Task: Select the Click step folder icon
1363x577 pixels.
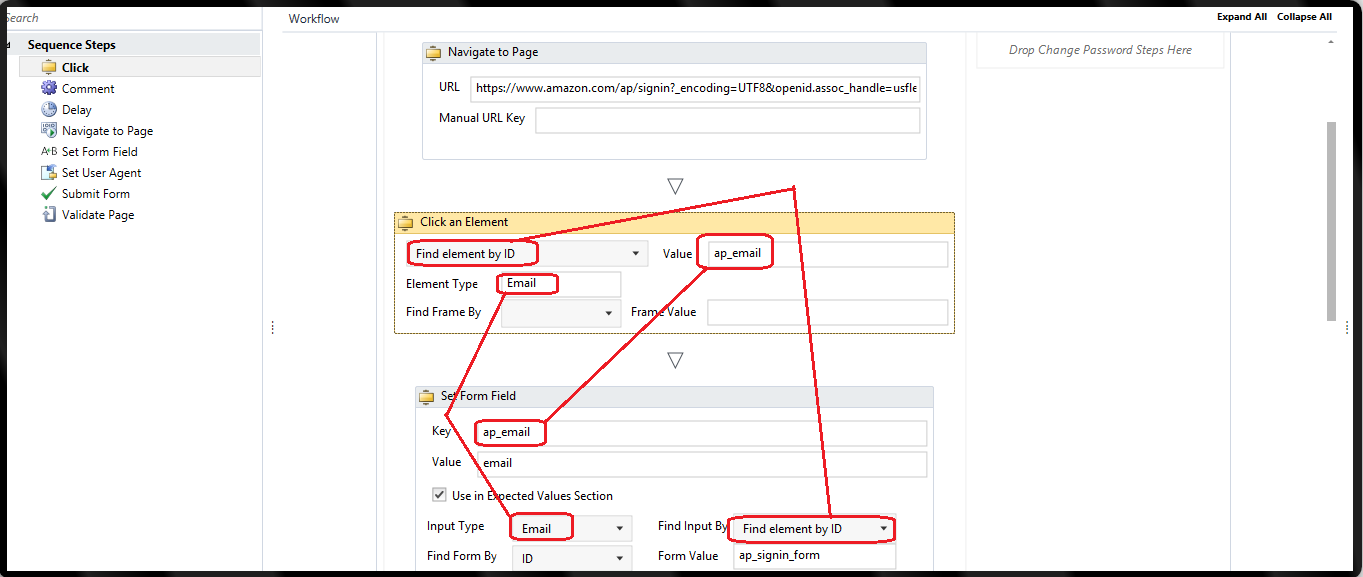Action: 49,67
